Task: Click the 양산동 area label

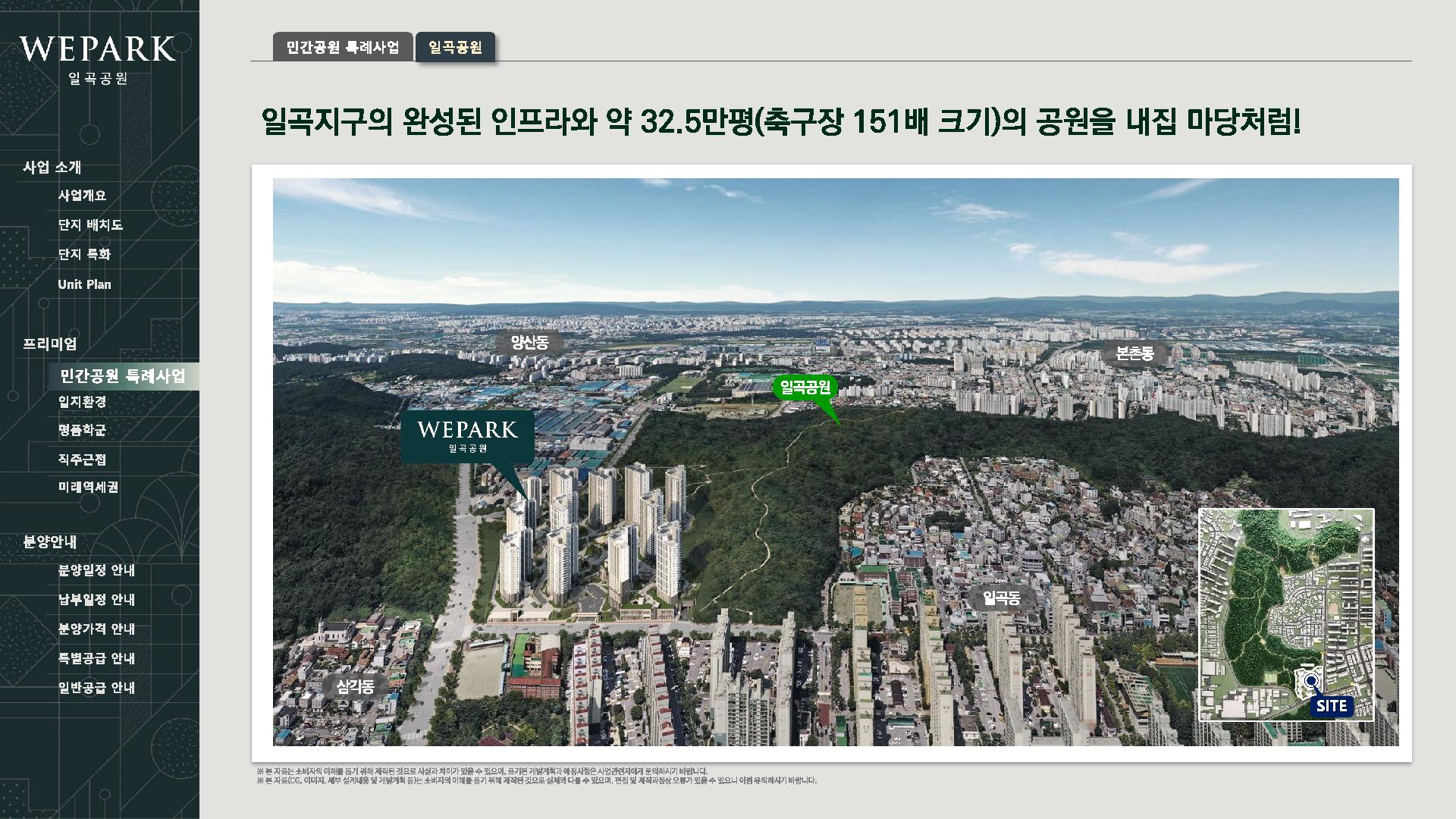Action: click(x=529, y=343)
